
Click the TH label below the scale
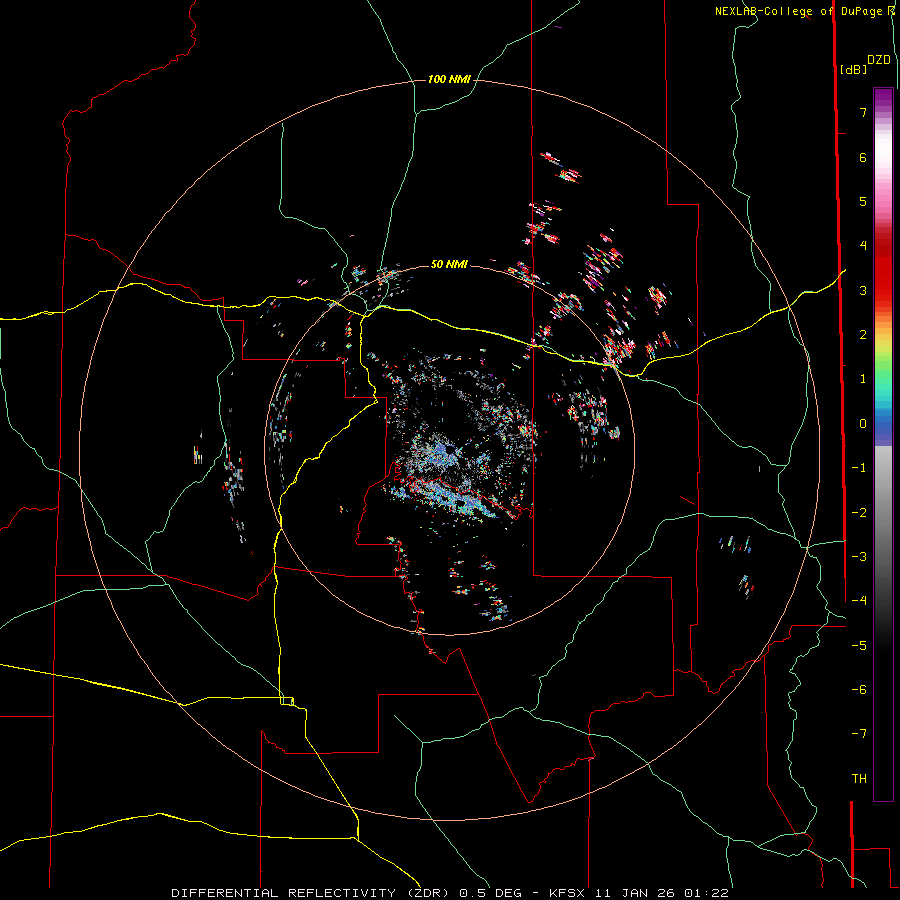(x=859, y=779)
